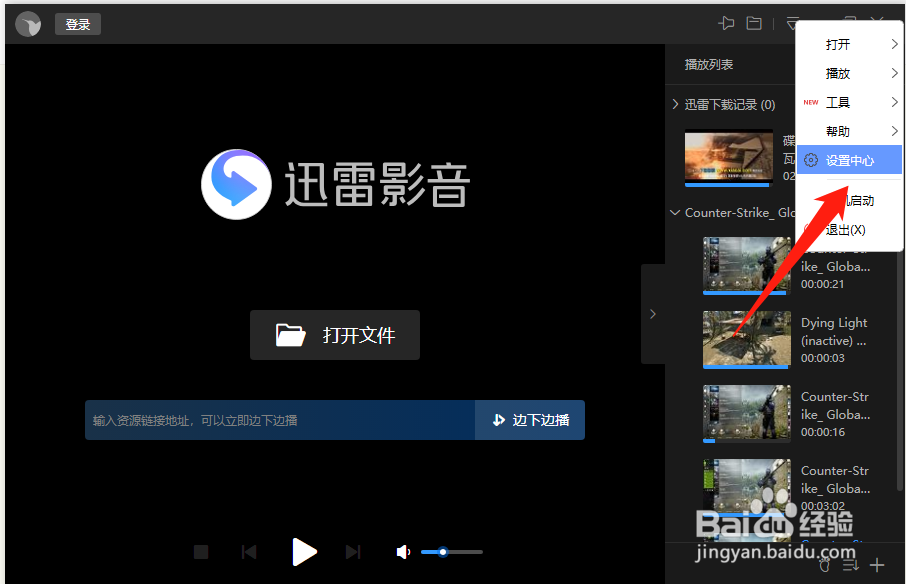Open the Counter-Strike 00:00:16 thumbnail

click(x=747, y=413)
